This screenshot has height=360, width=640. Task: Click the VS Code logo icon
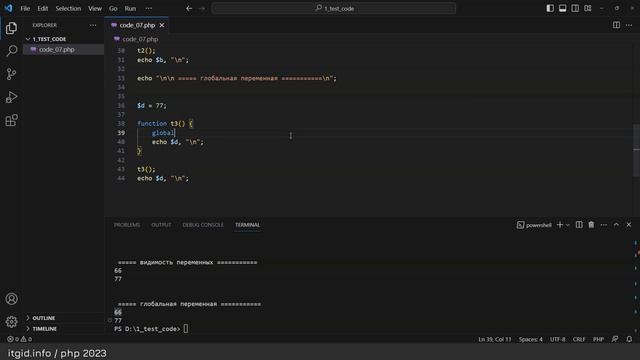point(8,8)
